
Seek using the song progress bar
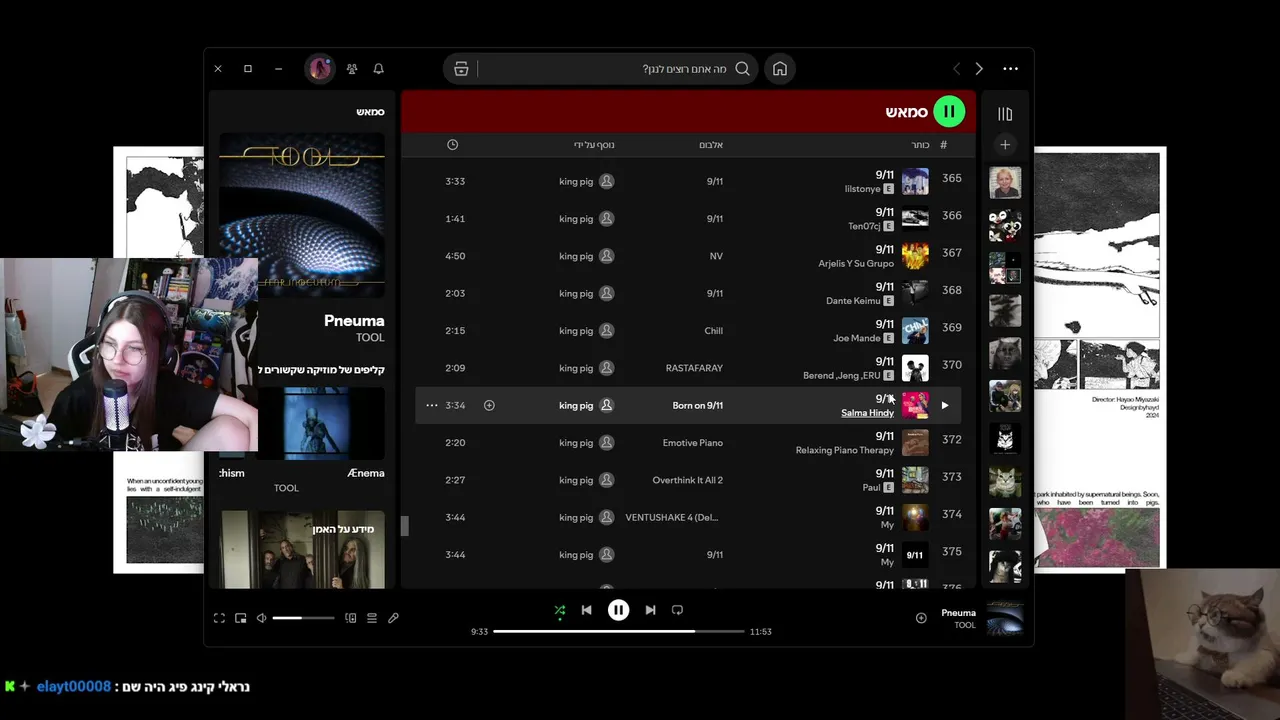tap(619, 632)
